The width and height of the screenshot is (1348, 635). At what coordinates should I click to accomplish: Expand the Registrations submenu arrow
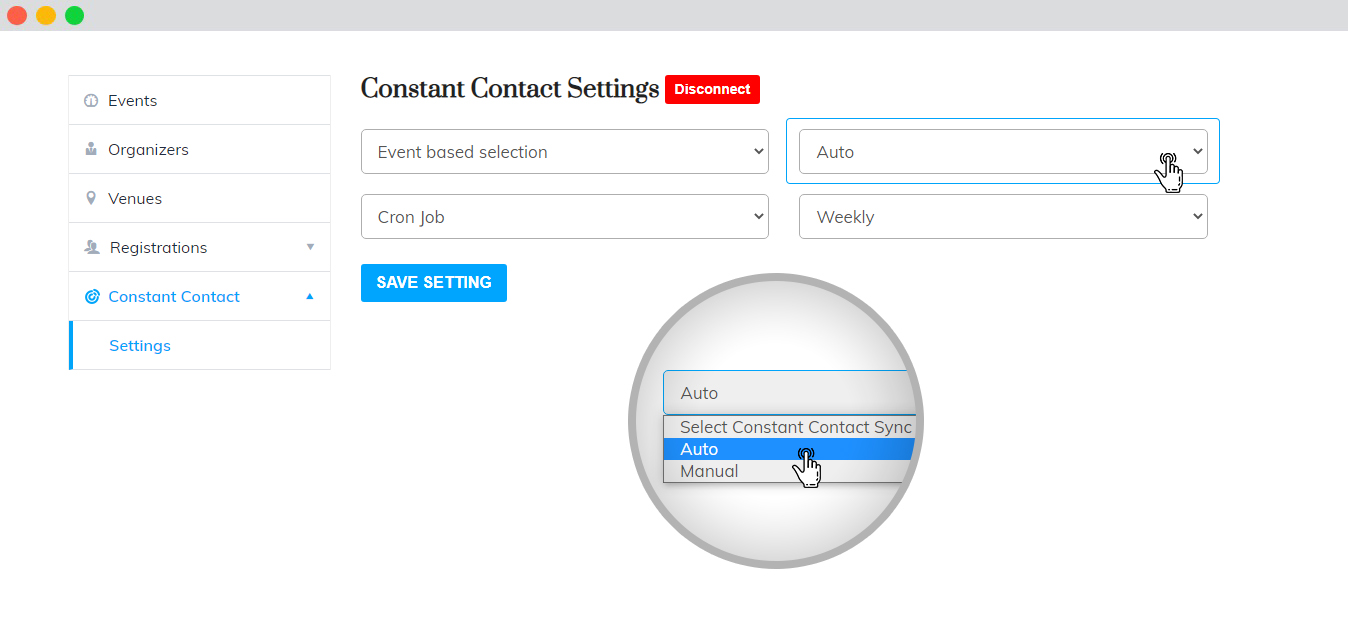tap(310, 247)
